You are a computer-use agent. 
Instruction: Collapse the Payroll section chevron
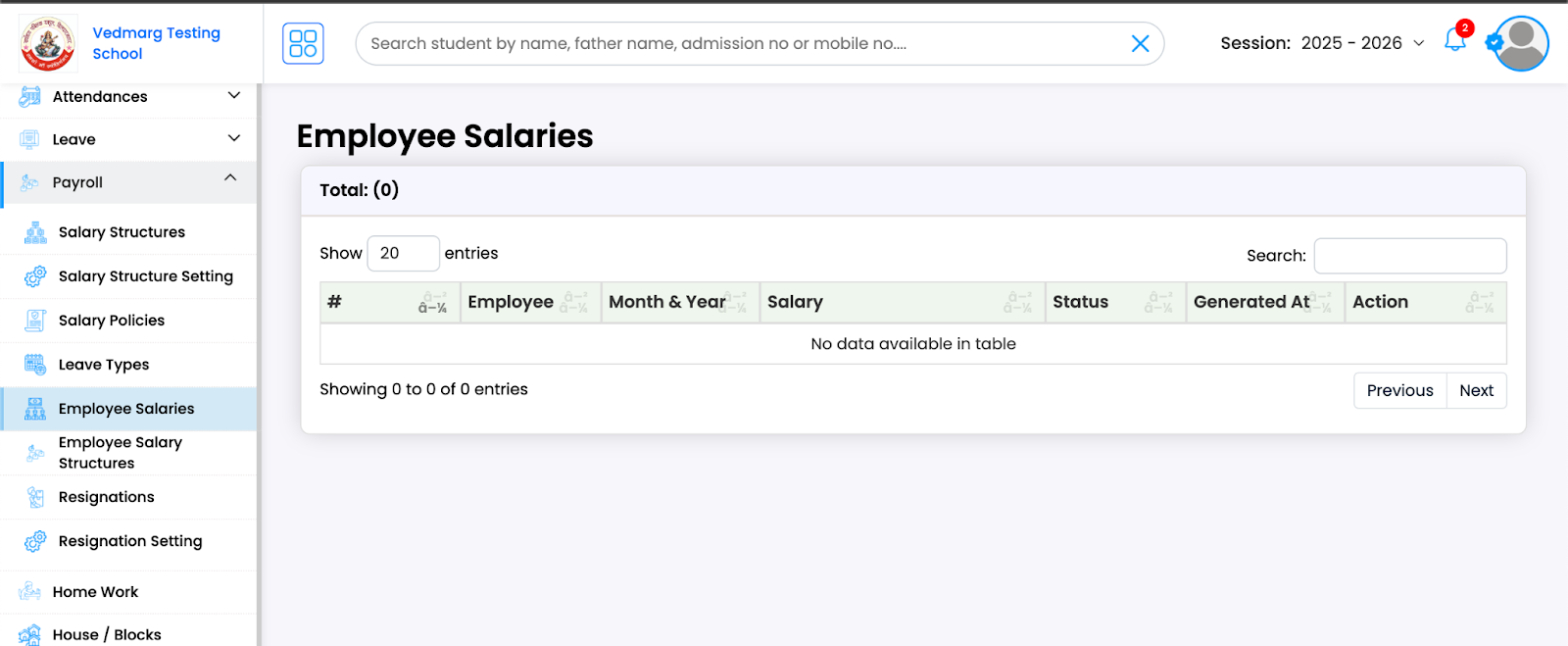230,178
